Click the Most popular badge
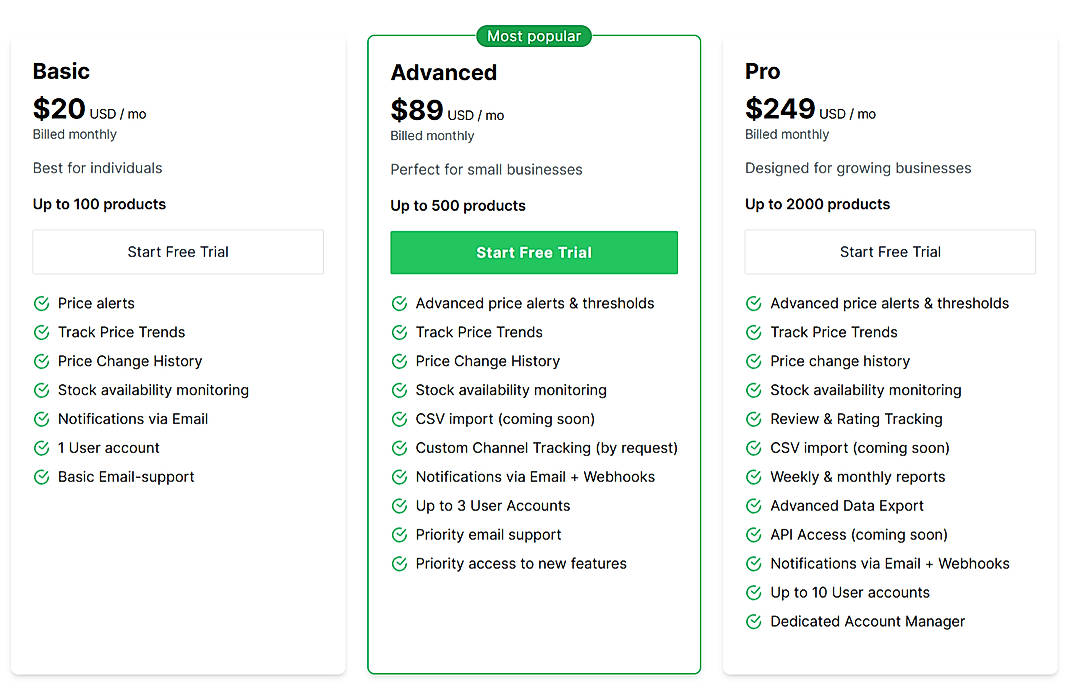 533,35
